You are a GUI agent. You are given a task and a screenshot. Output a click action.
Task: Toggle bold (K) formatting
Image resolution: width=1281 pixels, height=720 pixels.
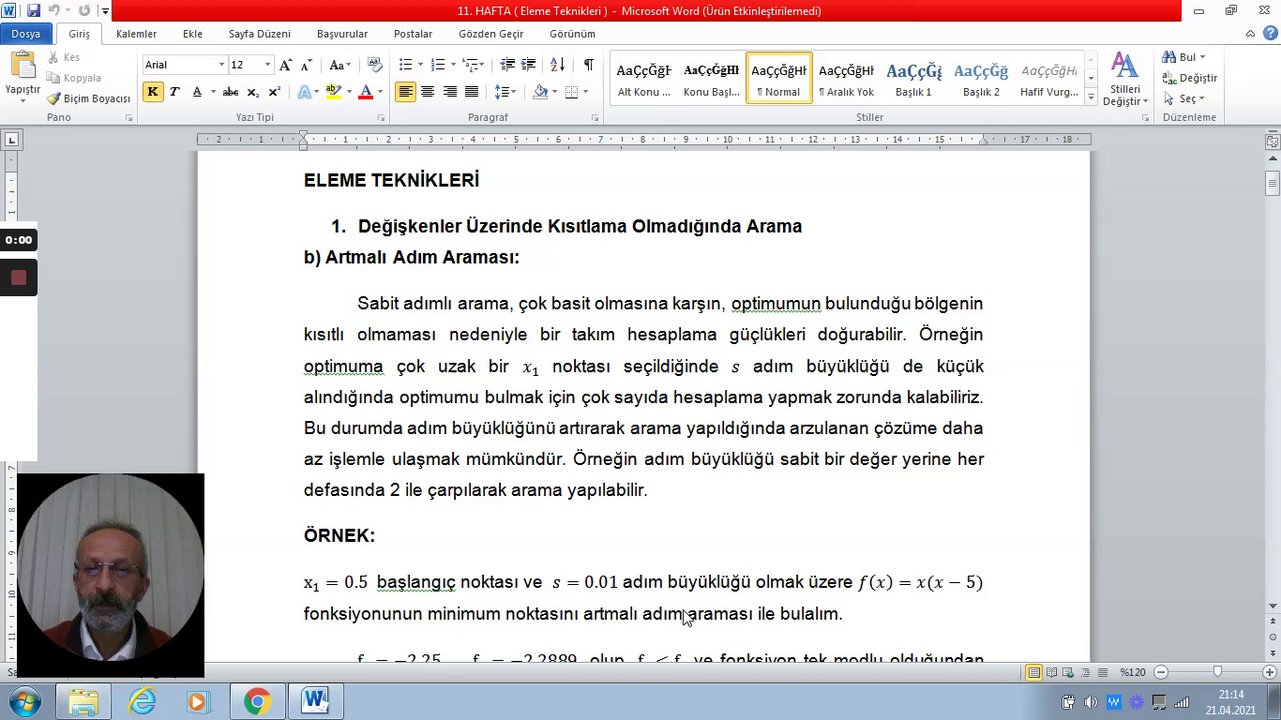coord(152,92)
